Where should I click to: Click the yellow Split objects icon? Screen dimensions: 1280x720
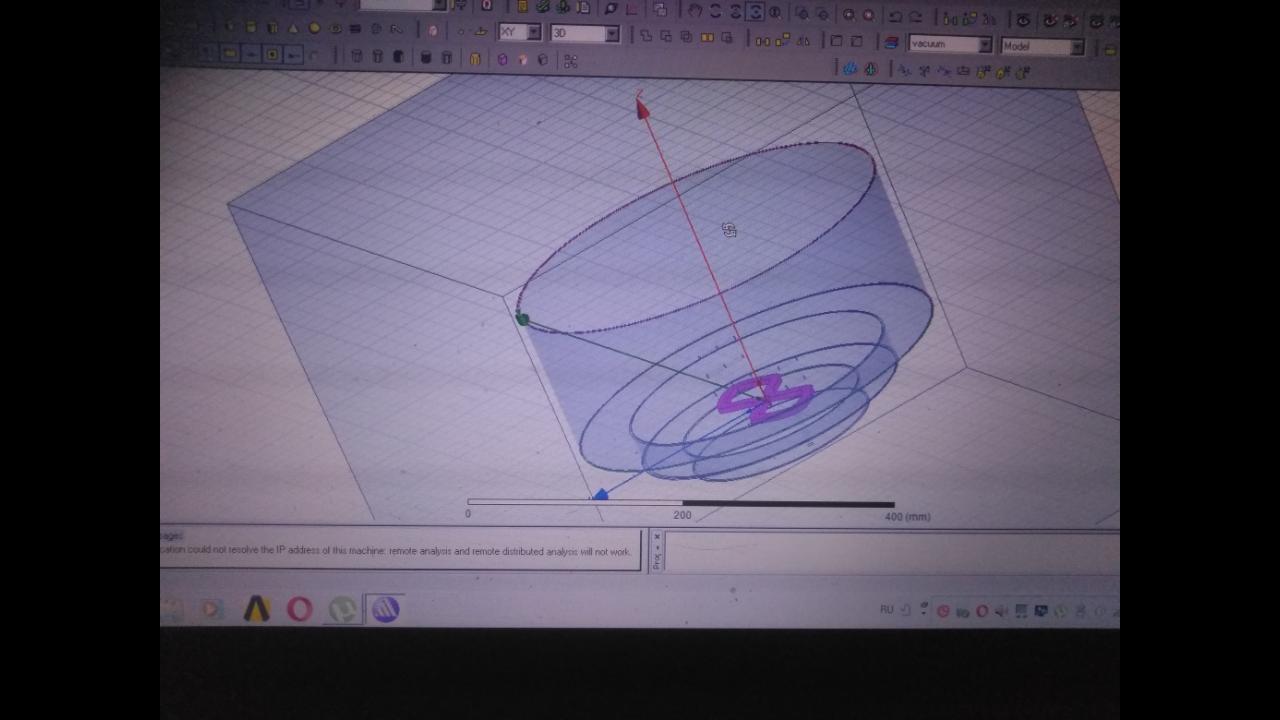[707, 37]
